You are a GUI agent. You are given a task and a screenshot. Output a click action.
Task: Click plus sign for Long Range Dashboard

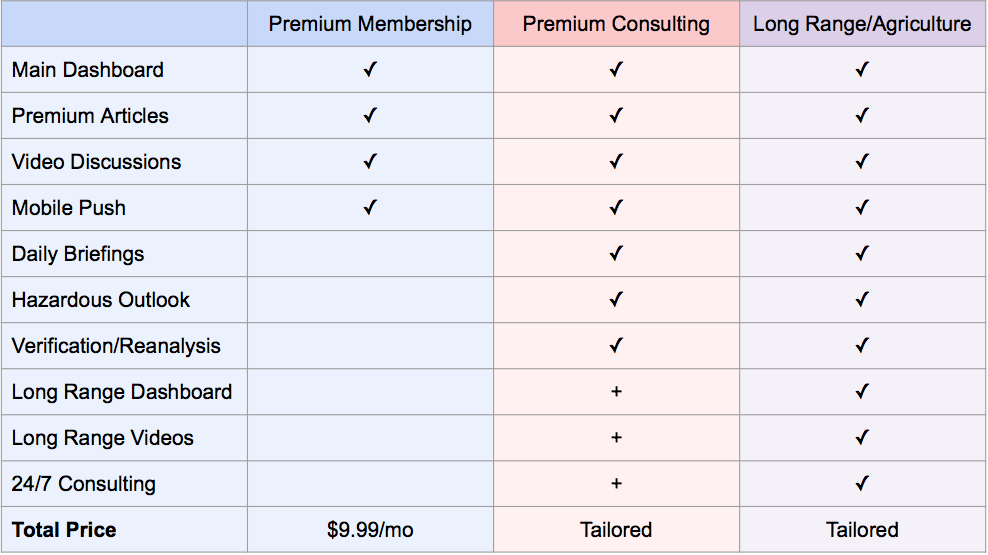(x=616, y=392)
